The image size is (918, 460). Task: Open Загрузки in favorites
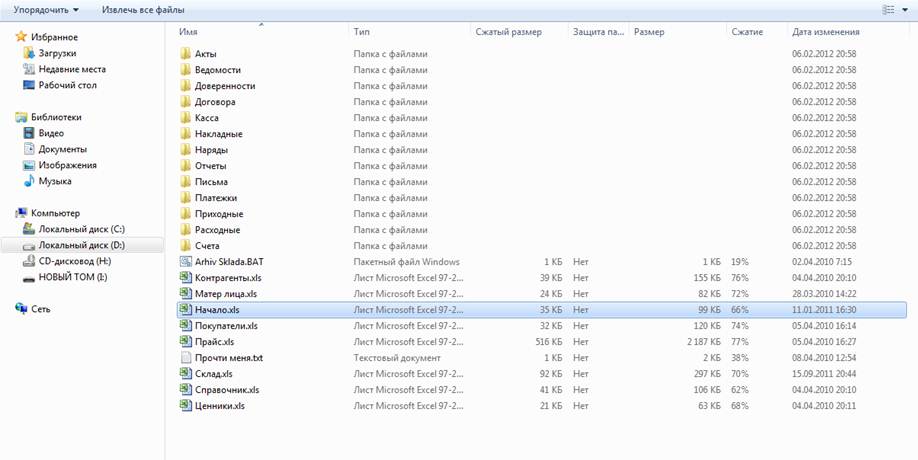[57, 53]
